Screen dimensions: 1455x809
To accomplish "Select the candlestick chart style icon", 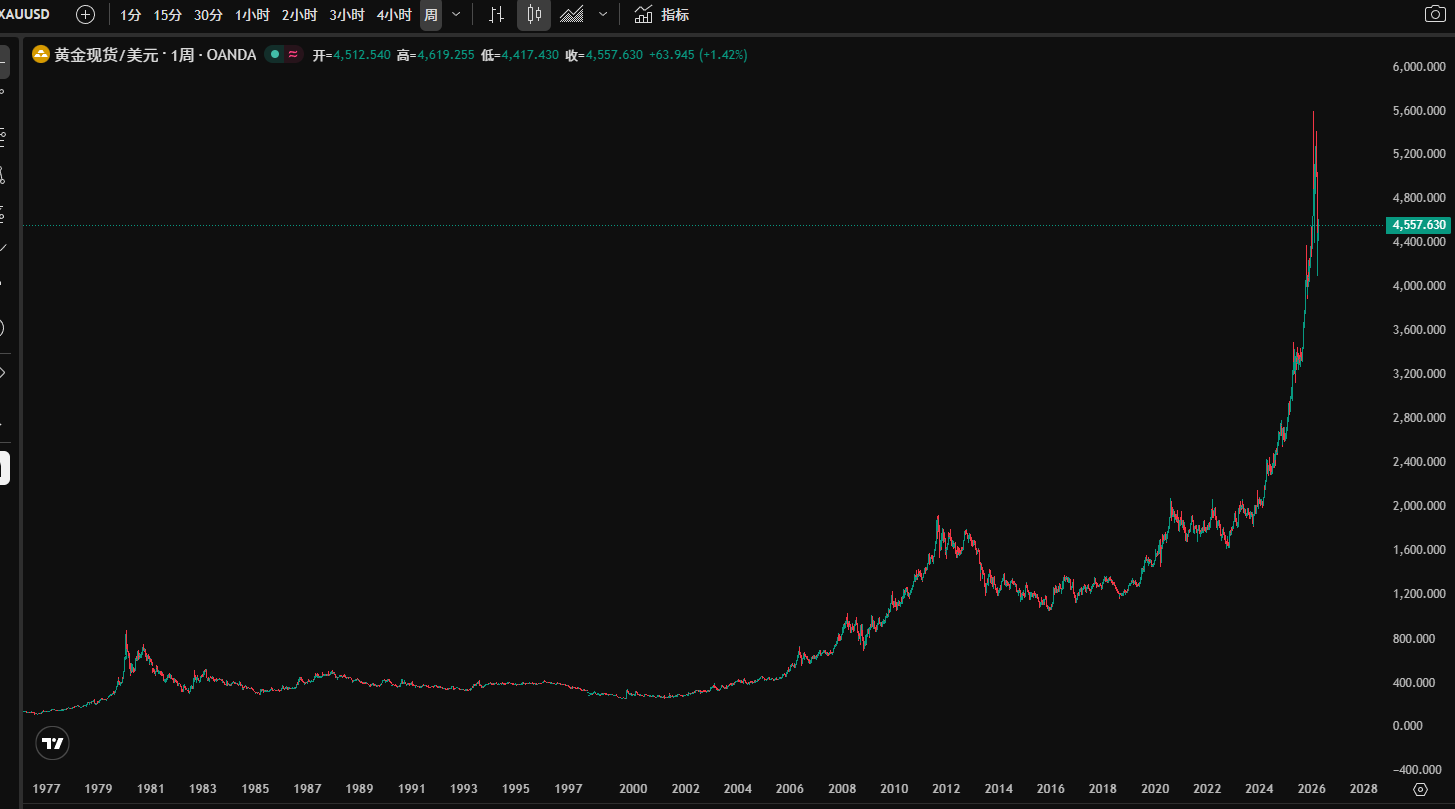I will pyautogui.click(x=534, y=15).
